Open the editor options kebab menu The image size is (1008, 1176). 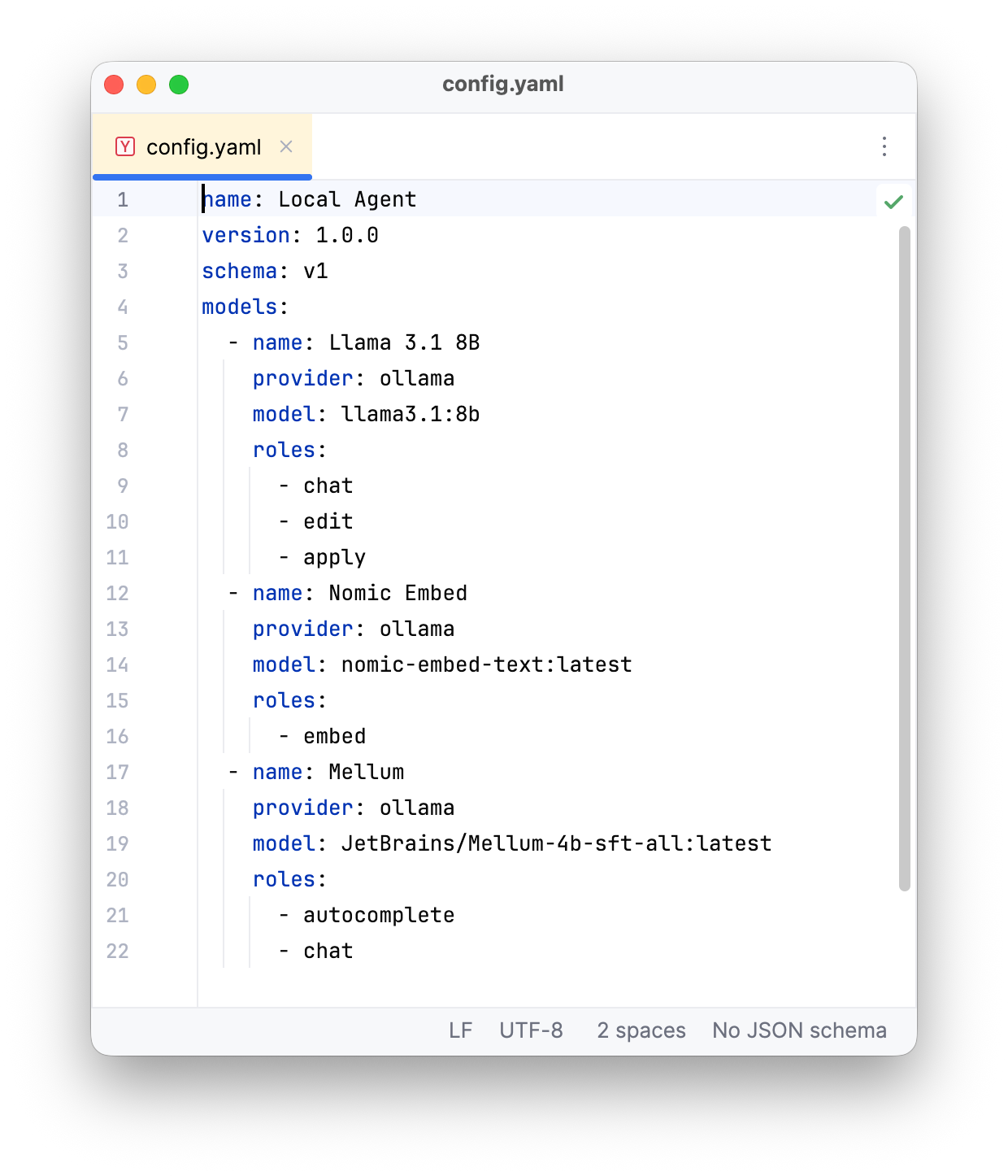(x=884, y=146)
